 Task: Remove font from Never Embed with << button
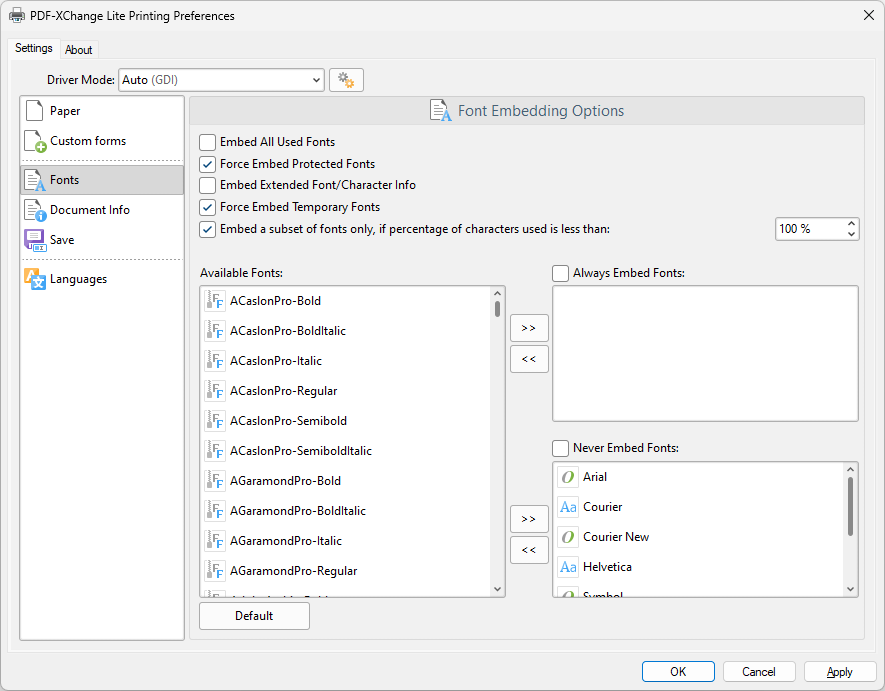click(x=529, y=550)
